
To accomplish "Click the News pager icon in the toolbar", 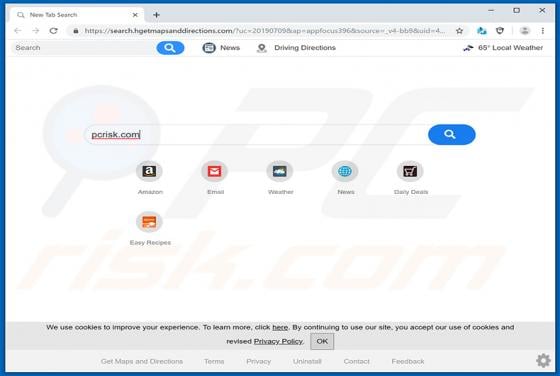I will [209, 47].
